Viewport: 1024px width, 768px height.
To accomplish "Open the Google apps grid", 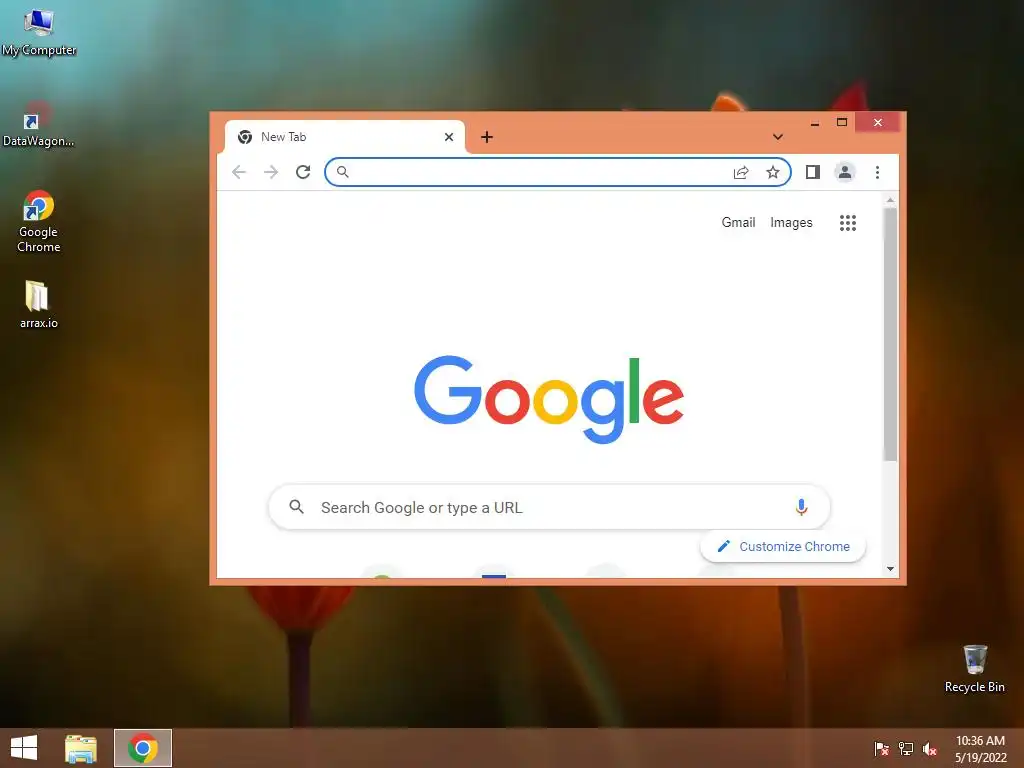I will [x=848, y=223].
